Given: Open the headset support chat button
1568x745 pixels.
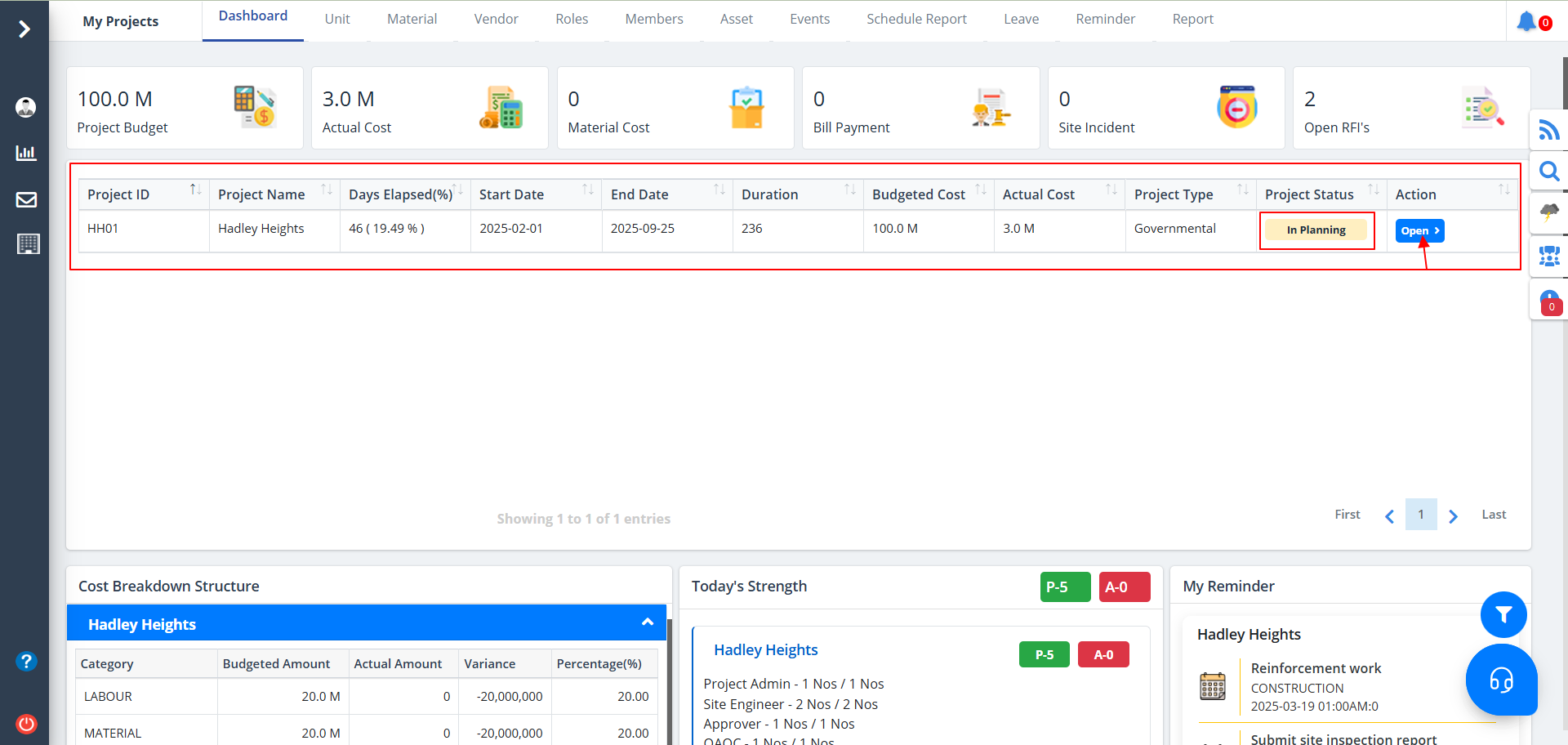Looking at the screenshot, I should pyautogui.click(x=1501, y=680).
